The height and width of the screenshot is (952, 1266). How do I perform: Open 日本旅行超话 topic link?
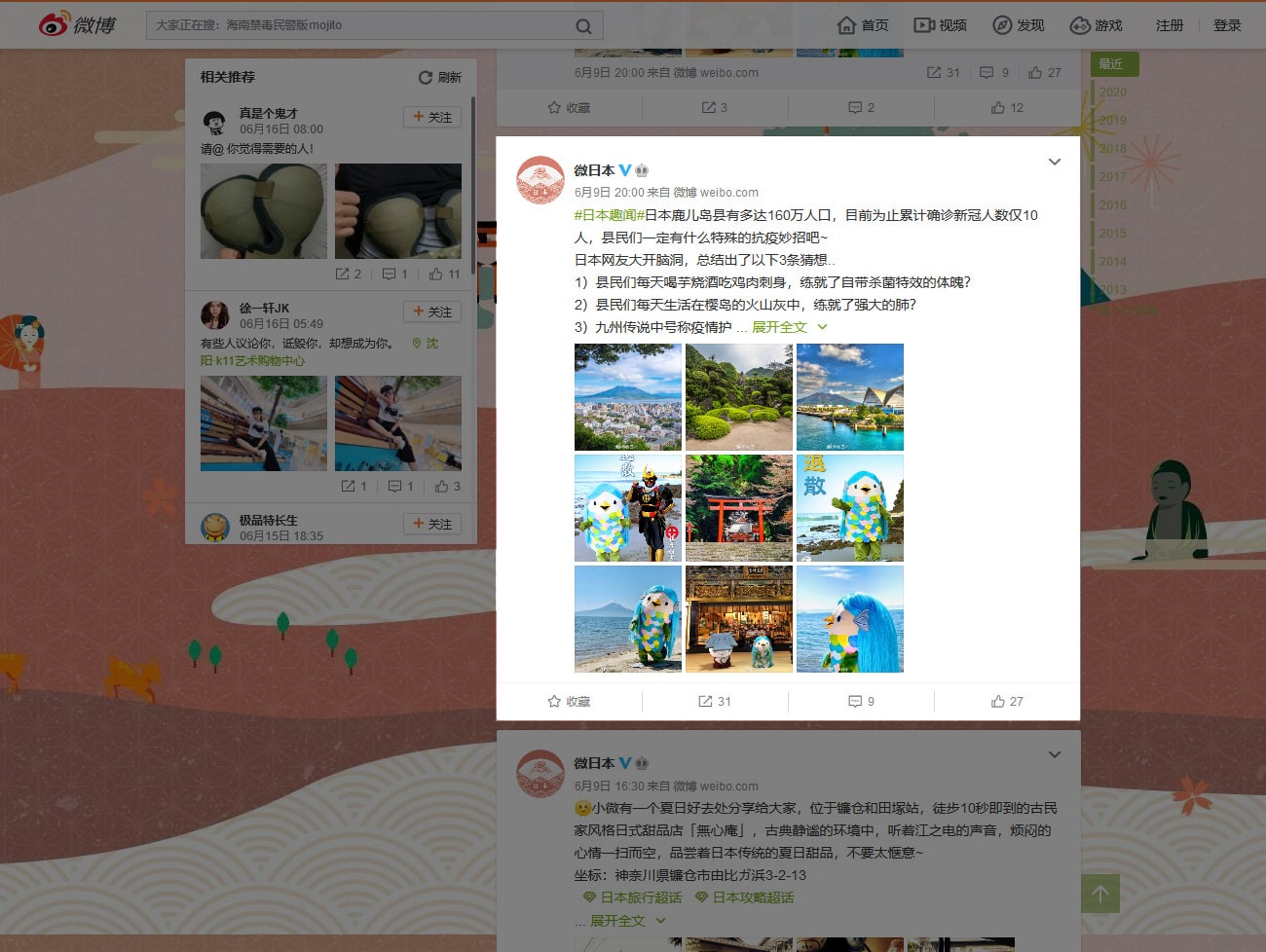632,897
